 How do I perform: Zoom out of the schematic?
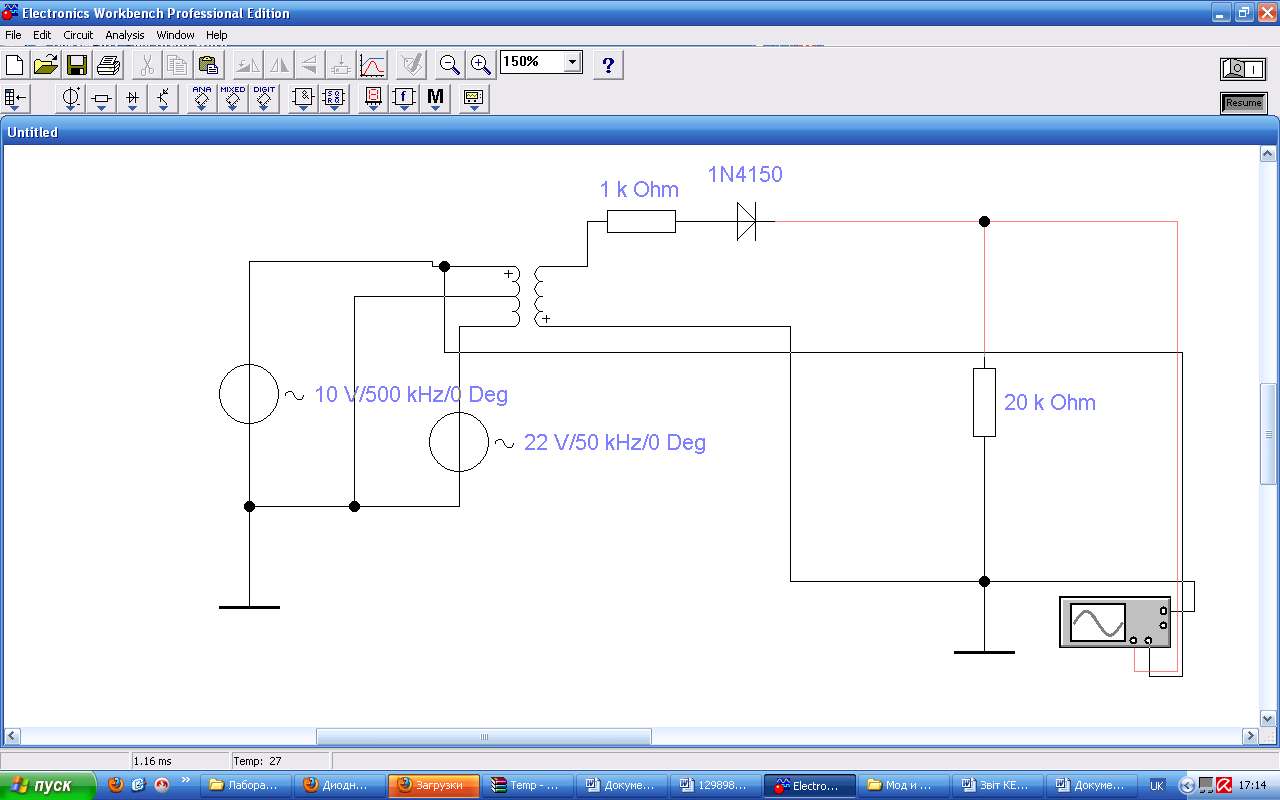tap(450, 66)
